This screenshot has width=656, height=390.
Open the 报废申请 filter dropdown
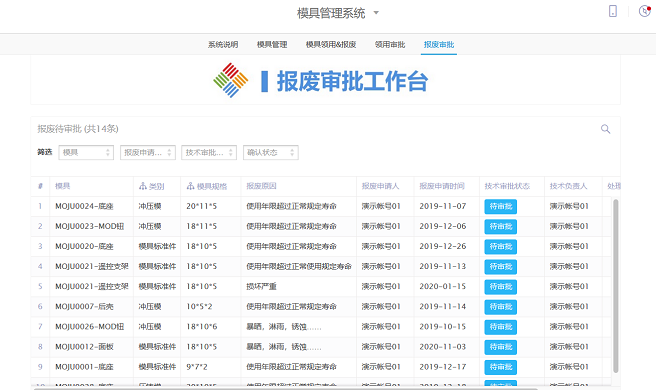click(x=148, y=153)
